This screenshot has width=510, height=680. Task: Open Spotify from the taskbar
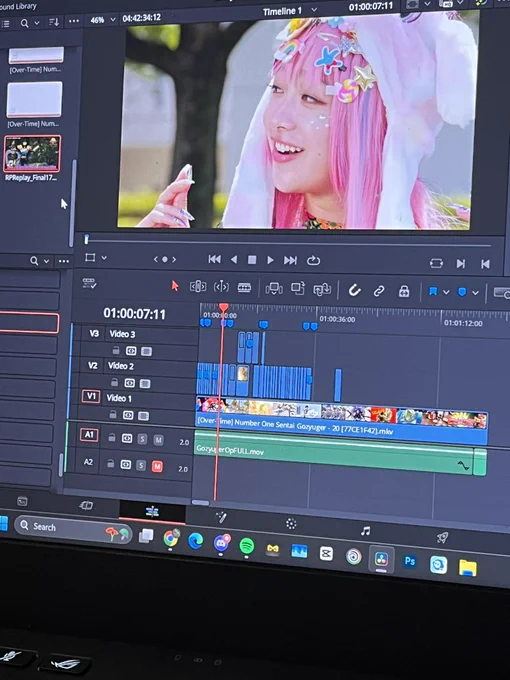[247, 545]
